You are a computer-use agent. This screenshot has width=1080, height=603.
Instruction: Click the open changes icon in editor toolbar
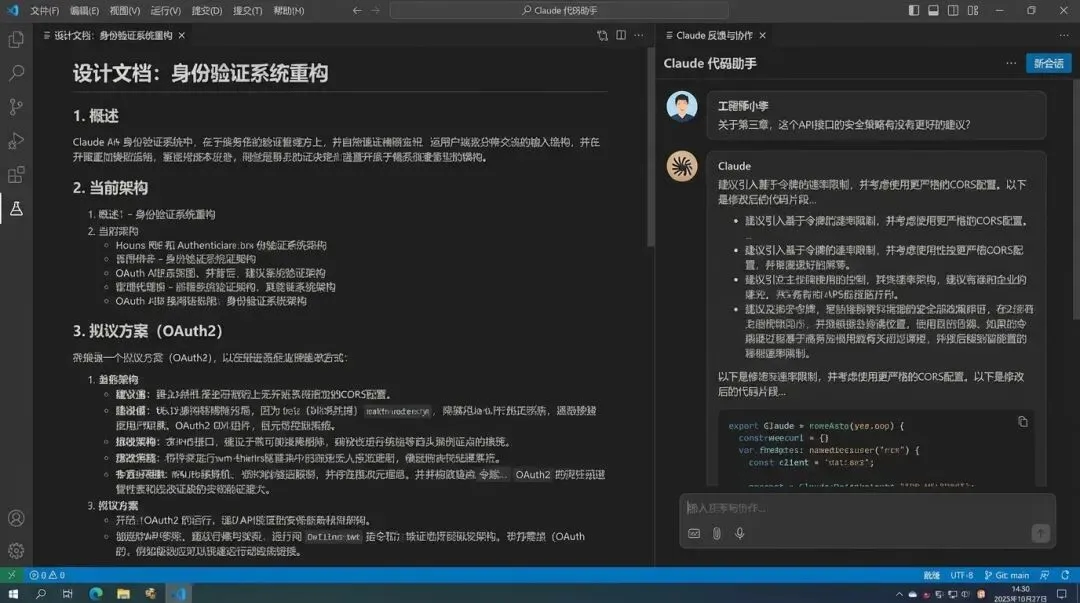pos(603,35)
